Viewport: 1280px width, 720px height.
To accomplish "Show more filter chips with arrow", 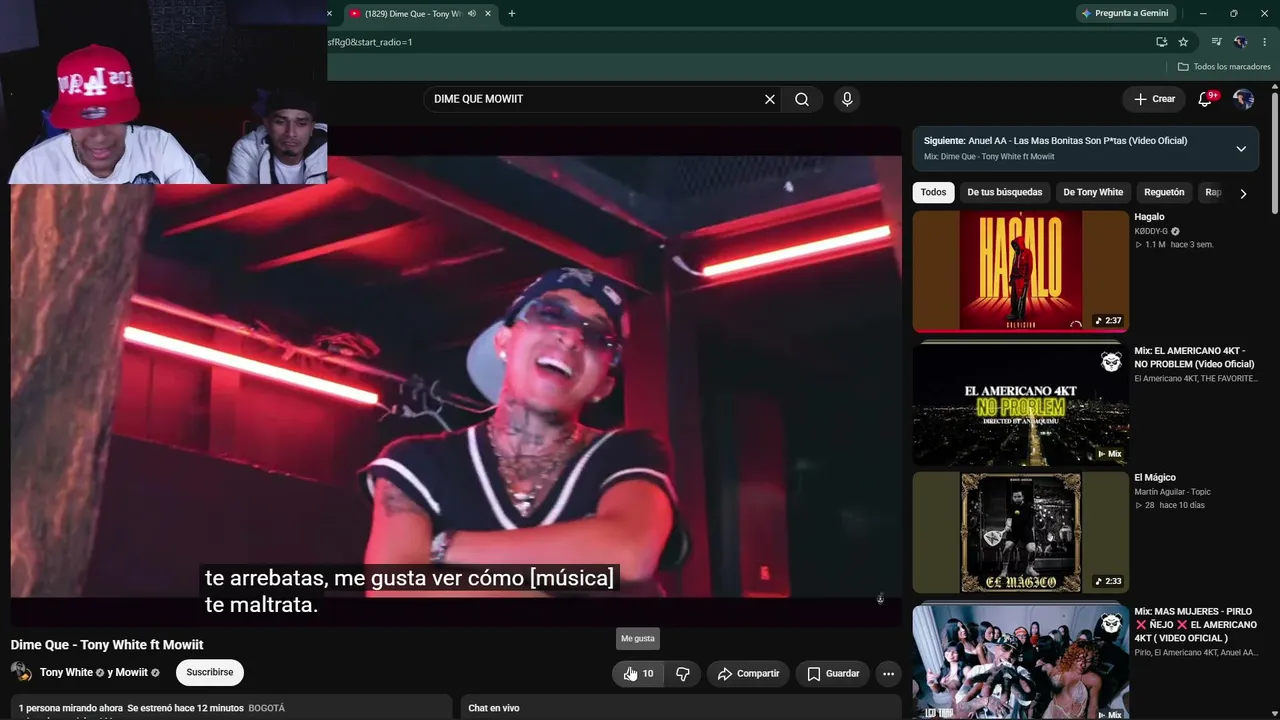I will [x=1243, y=193].
